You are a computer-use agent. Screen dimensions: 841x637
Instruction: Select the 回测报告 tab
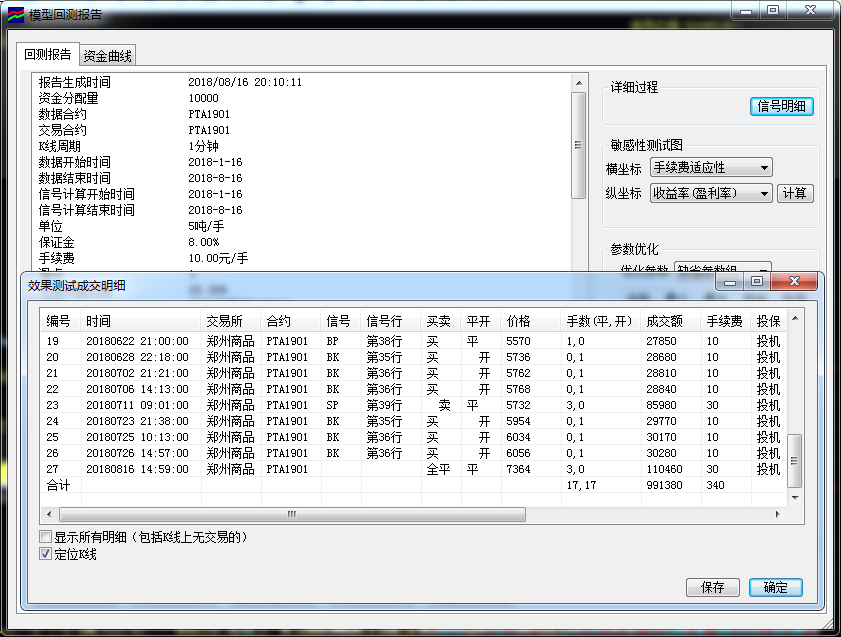[48, 55]
